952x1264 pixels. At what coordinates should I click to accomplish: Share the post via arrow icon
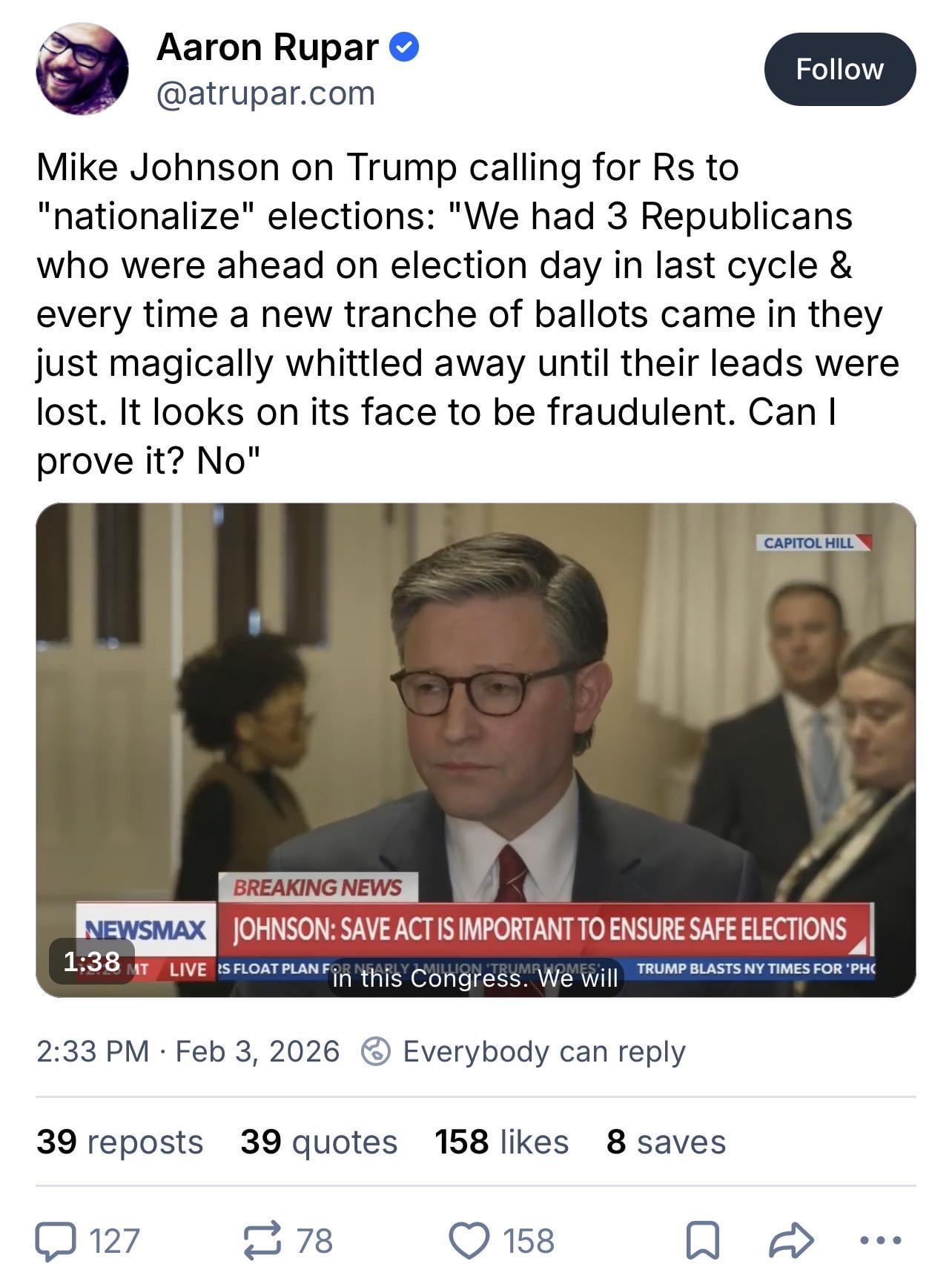(x=792, y=1240)
